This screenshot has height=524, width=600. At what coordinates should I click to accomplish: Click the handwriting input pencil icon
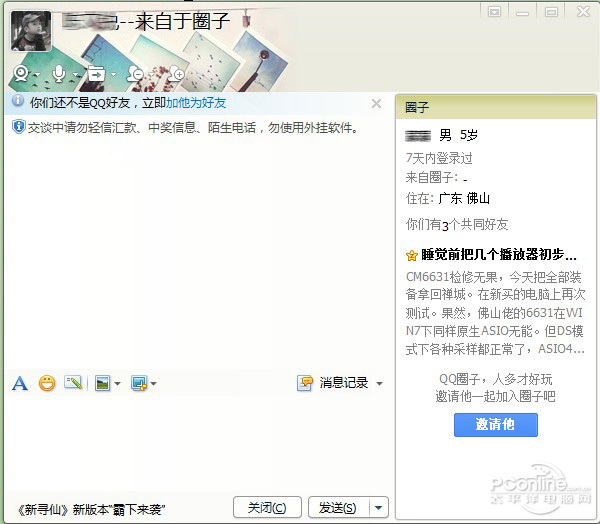(73, 382)
